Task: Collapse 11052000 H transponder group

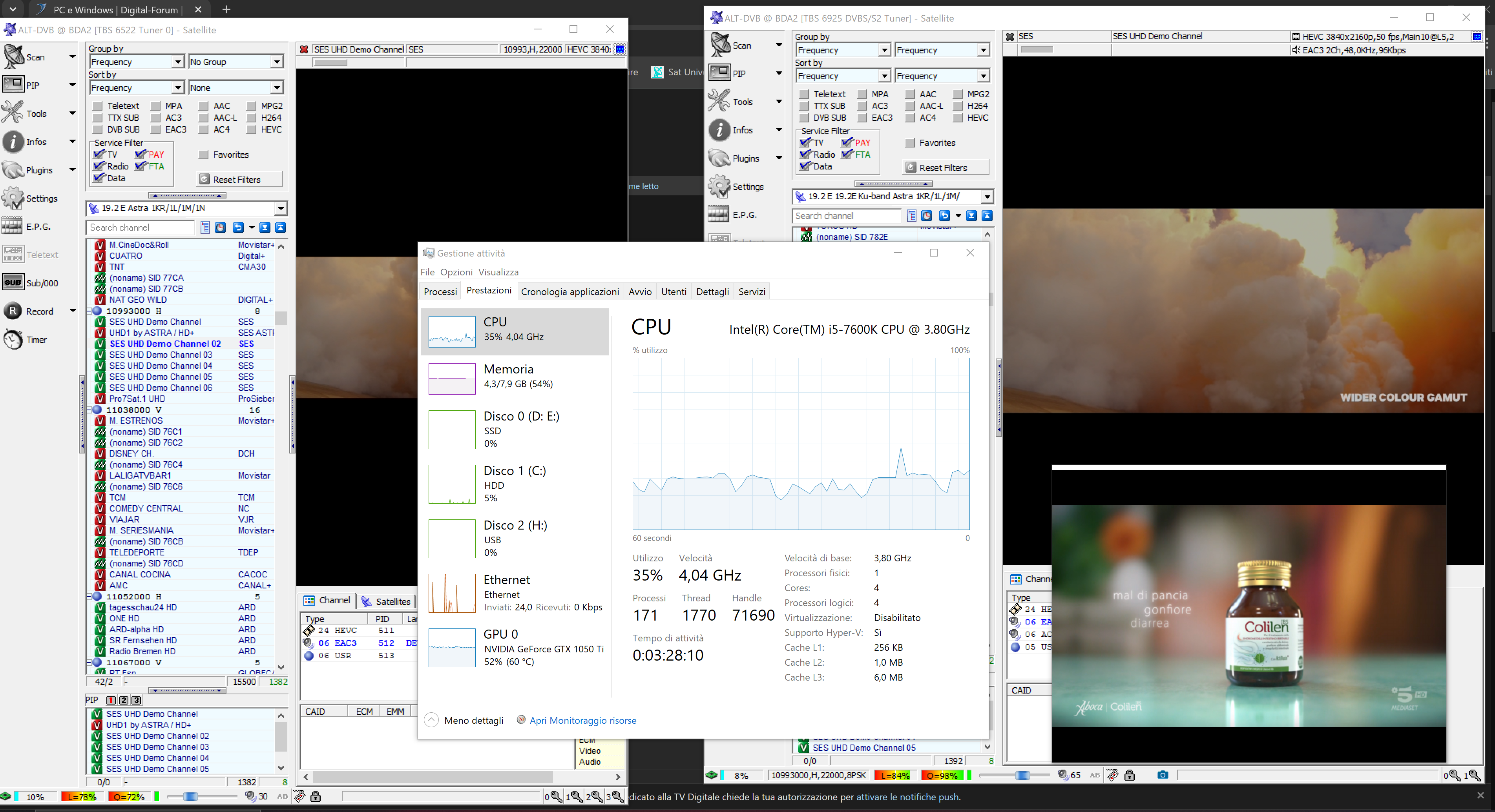Action: [89, 596]
